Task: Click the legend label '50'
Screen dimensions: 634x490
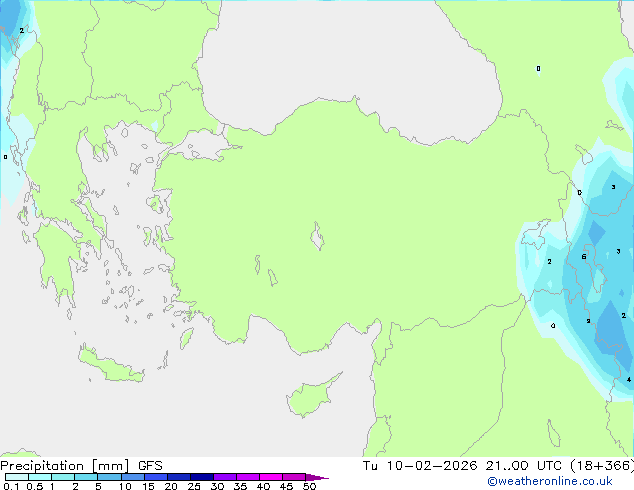Action: (x=309, y=486)
